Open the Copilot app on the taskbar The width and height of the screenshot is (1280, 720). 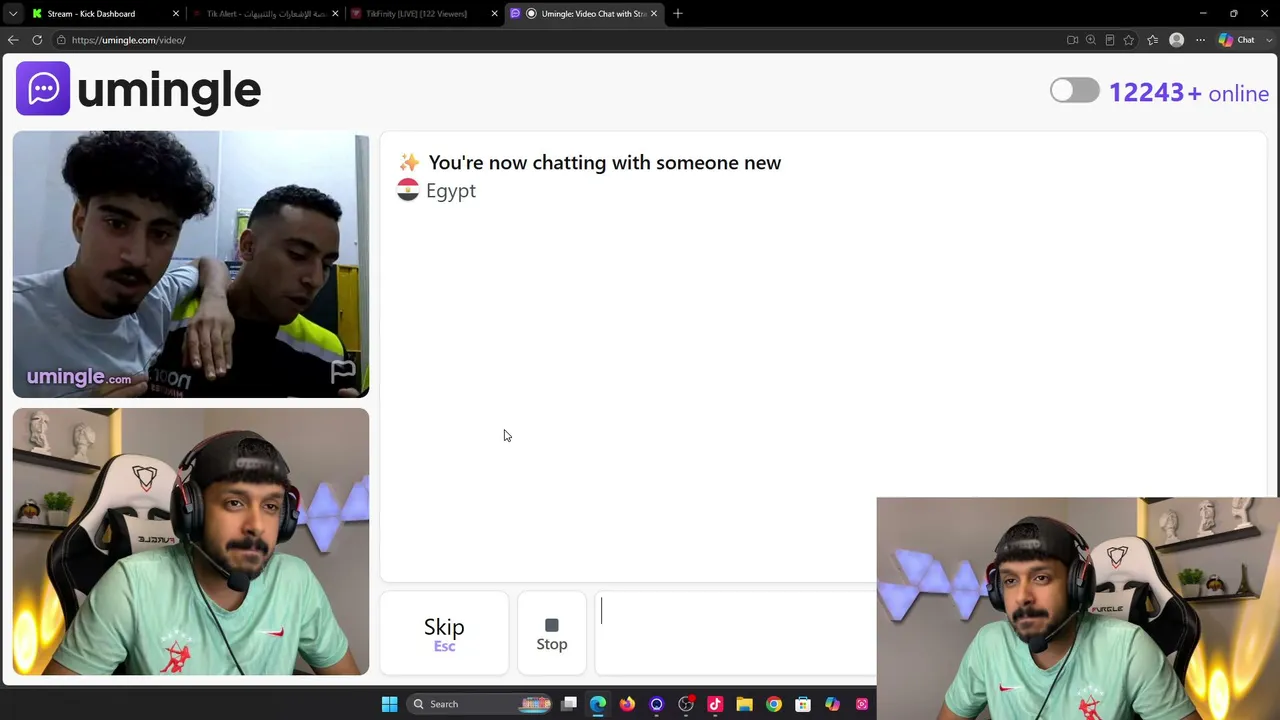click(x=832, y=704)
